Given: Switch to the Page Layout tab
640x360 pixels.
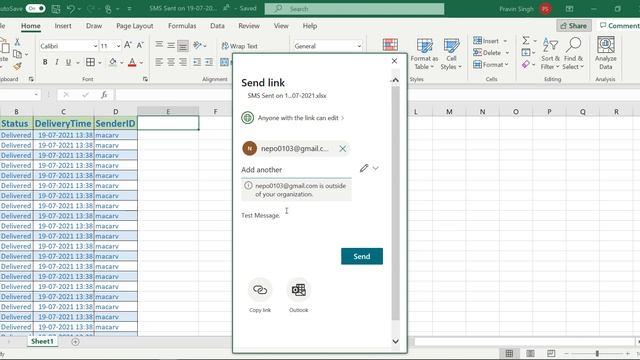Looking at the screenshot, I should [x=135, y=26].
